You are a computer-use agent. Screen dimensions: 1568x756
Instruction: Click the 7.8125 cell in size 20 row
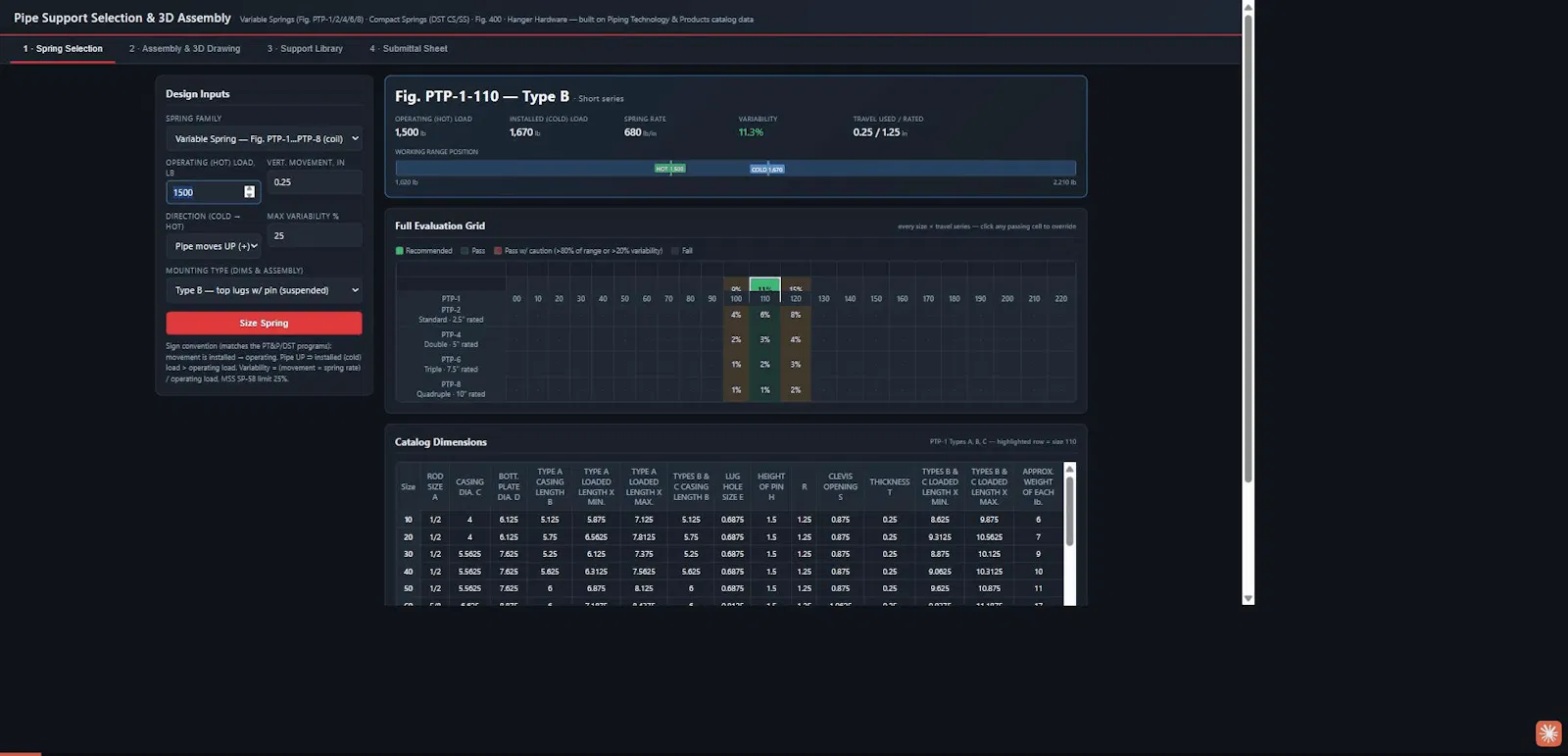pos(644,537)
